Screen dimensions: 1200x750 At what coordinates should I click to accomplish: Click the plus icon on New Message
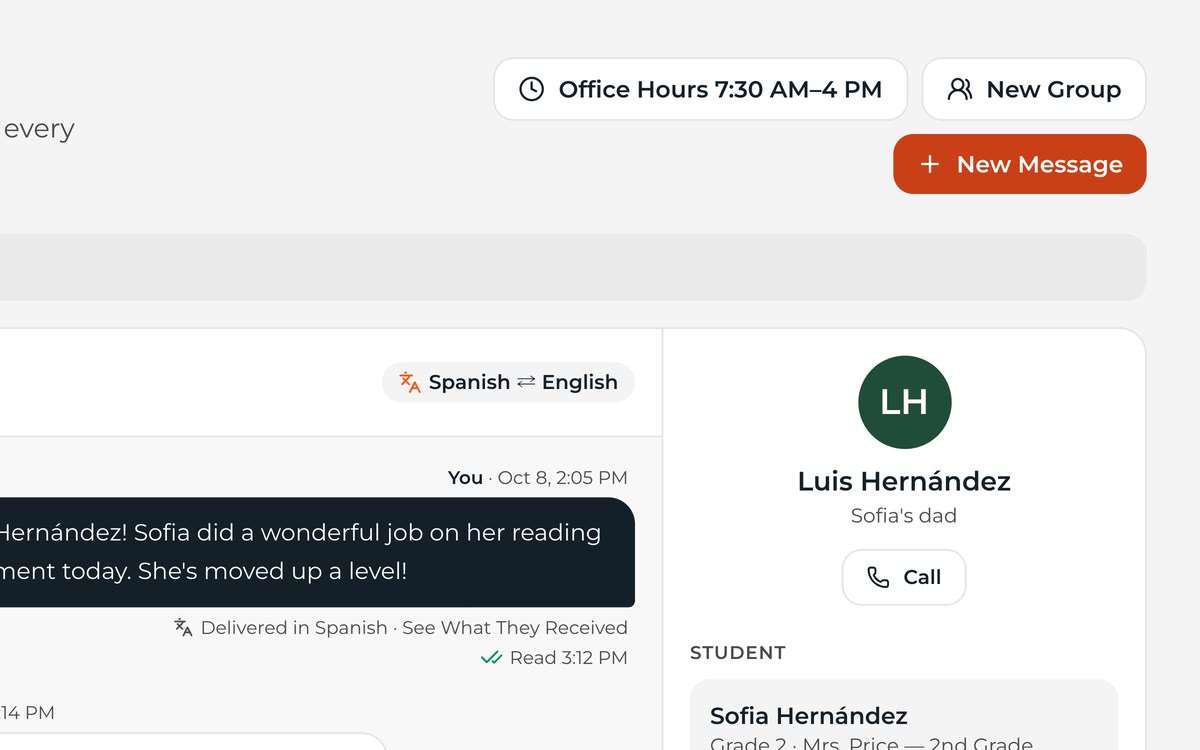(930, 164)
